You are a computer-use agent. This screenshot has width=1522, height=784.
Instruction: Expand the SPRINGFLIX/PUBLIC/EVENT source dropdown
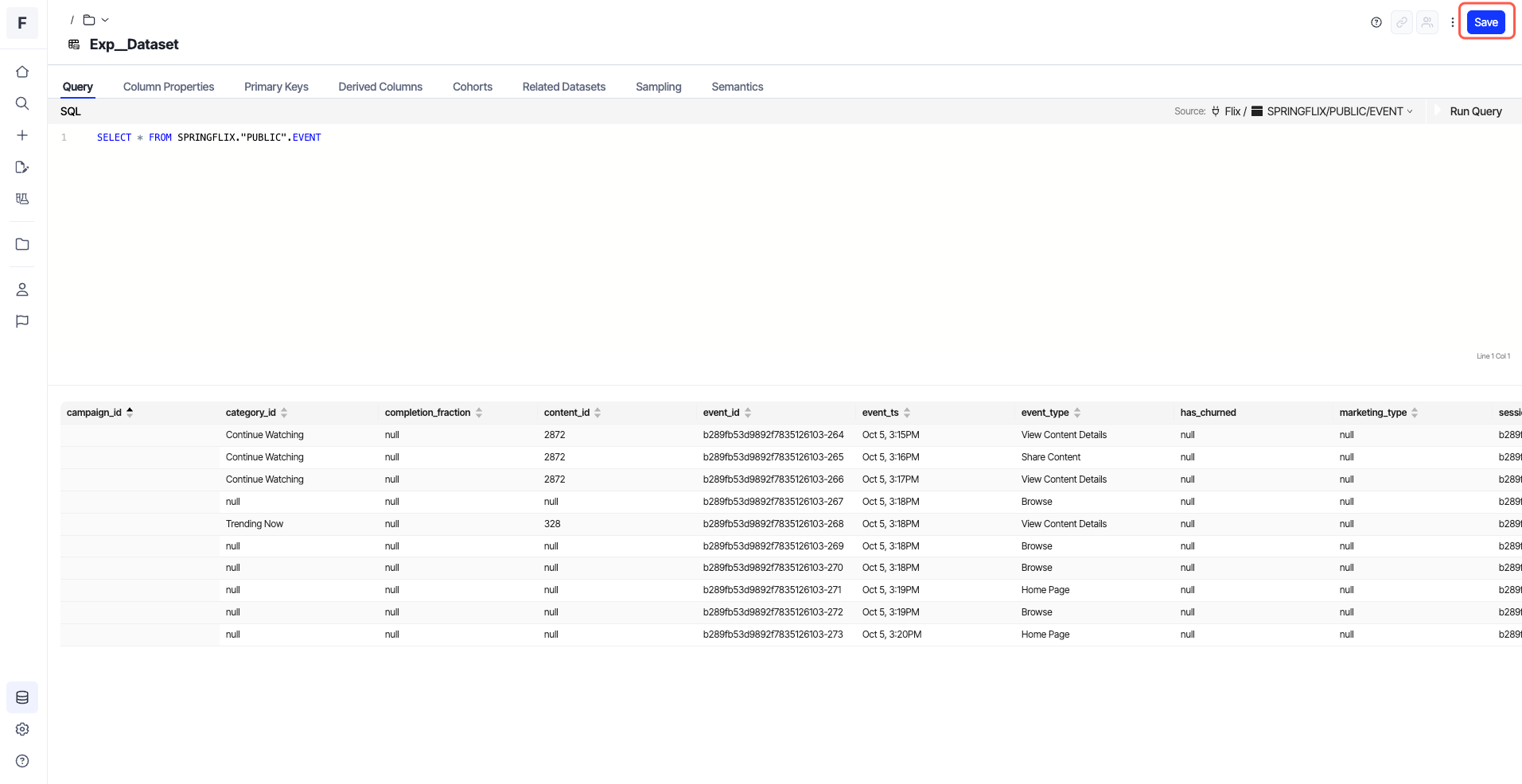click(x=1410, y=111)
